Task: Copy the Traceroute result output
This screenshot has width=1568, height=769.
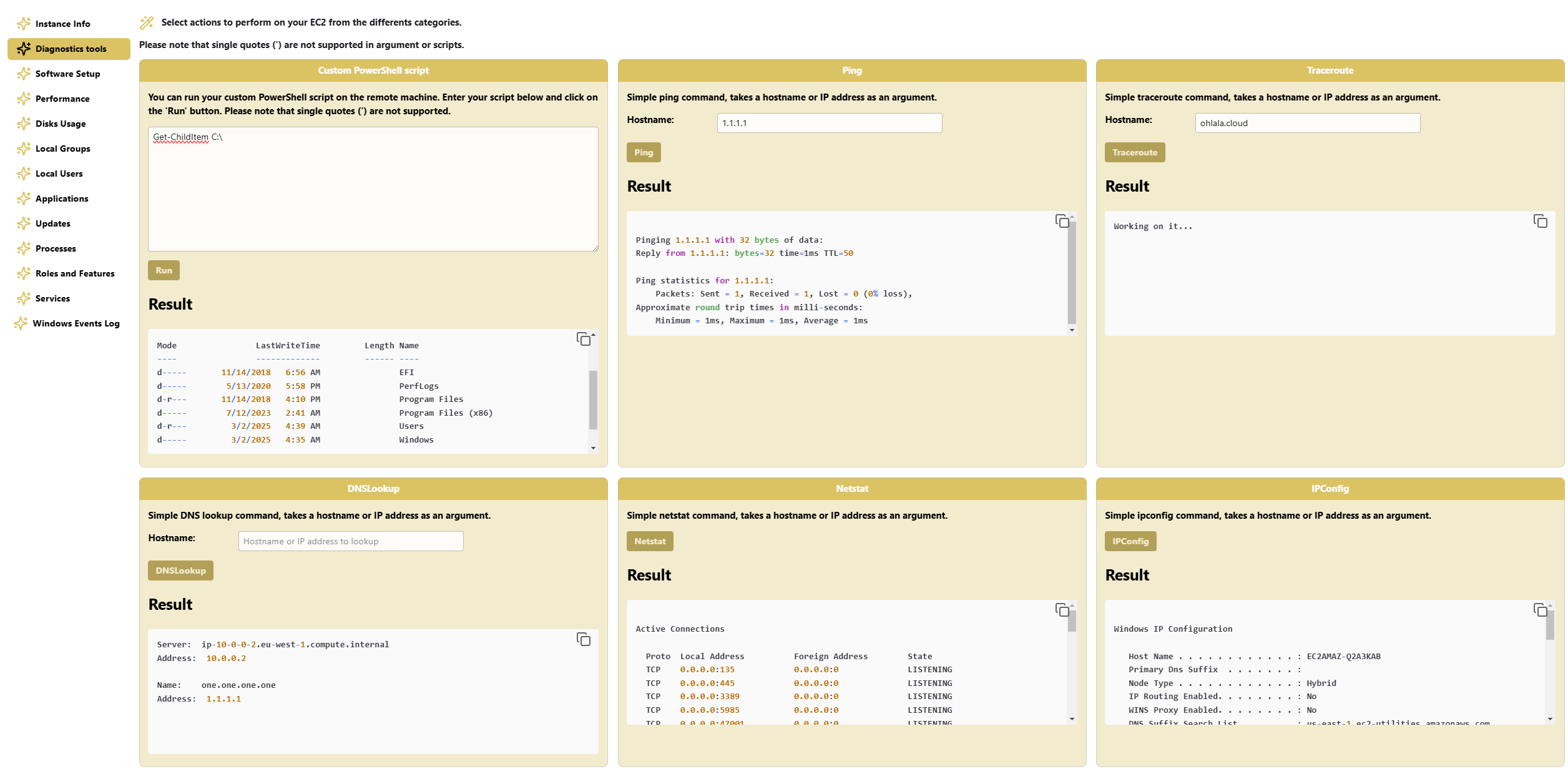Action: click(x=1540, y=221)
